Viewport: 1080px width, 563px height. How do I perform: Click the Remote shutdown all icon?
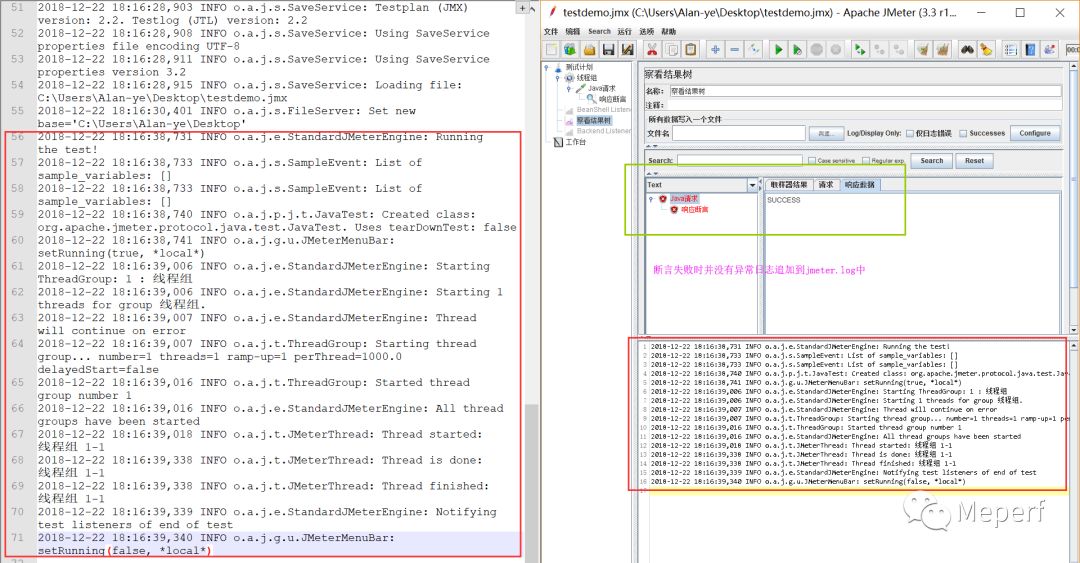click(x=899, y=50)
